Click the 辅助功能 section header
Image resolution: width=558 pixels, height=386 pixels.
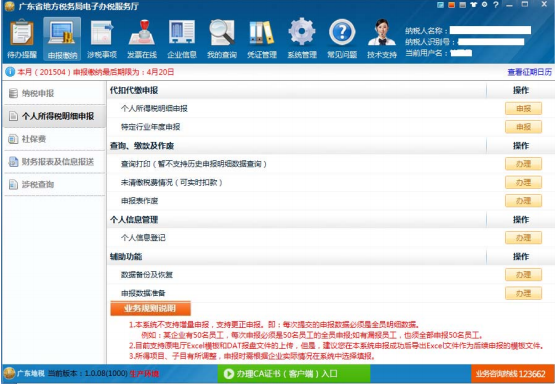(126, 257)
